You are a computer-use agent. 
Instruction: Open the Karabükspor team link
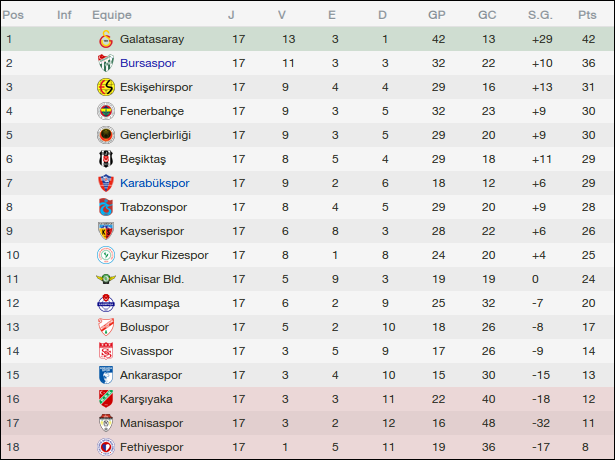[154, 183]
